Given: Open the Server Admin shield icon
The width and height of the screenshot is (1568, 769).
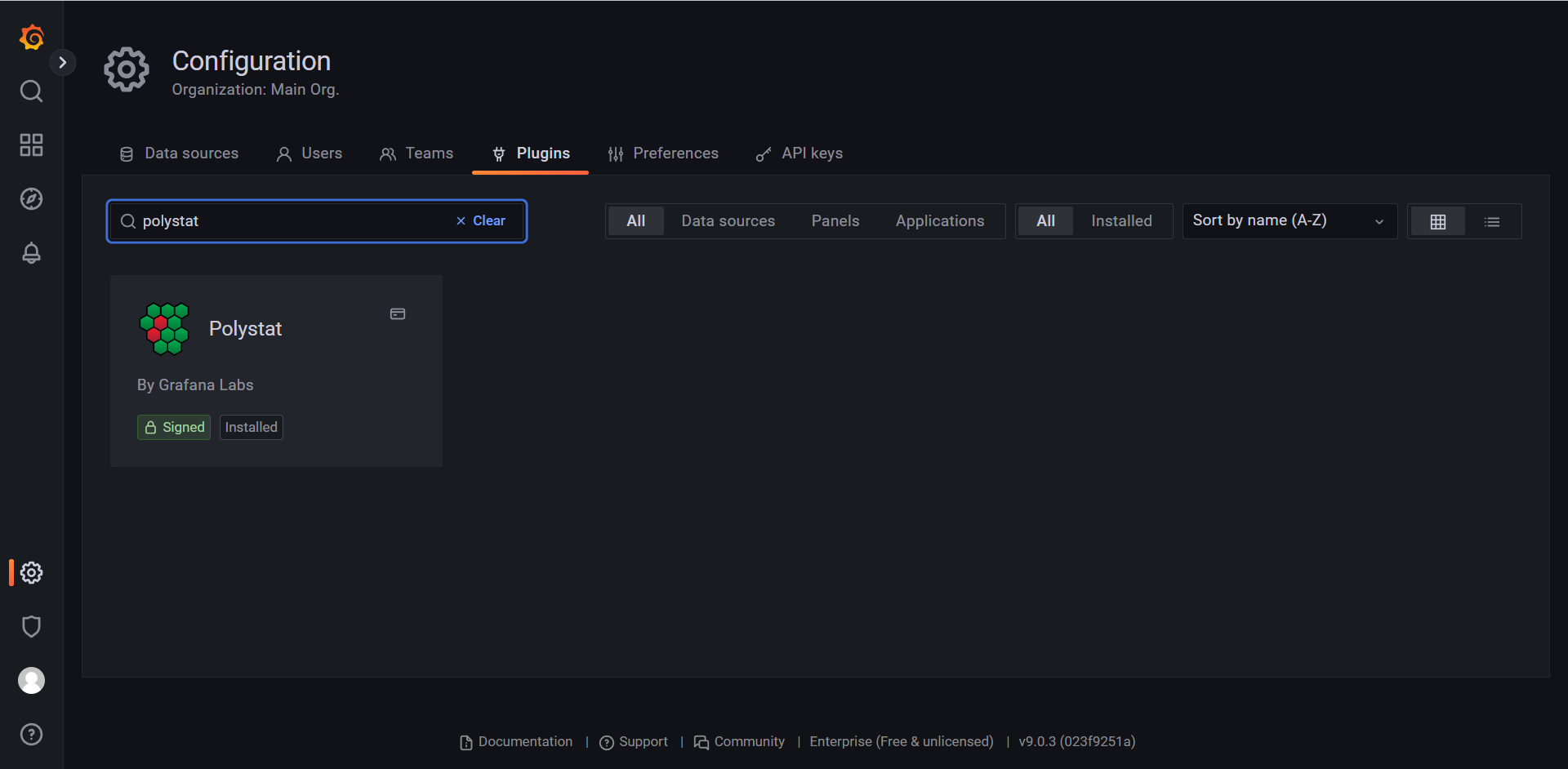Looking at the screenshot, I should pos(31,626).
